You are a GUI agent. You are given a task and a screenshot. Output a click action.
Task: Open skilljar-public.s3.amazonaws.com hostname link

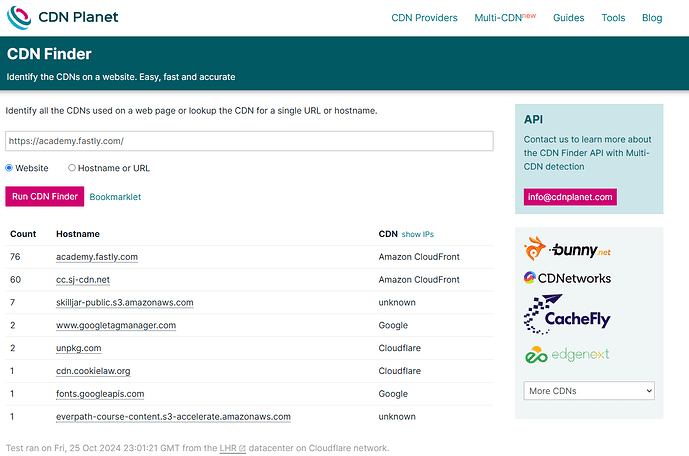(124, 303)
